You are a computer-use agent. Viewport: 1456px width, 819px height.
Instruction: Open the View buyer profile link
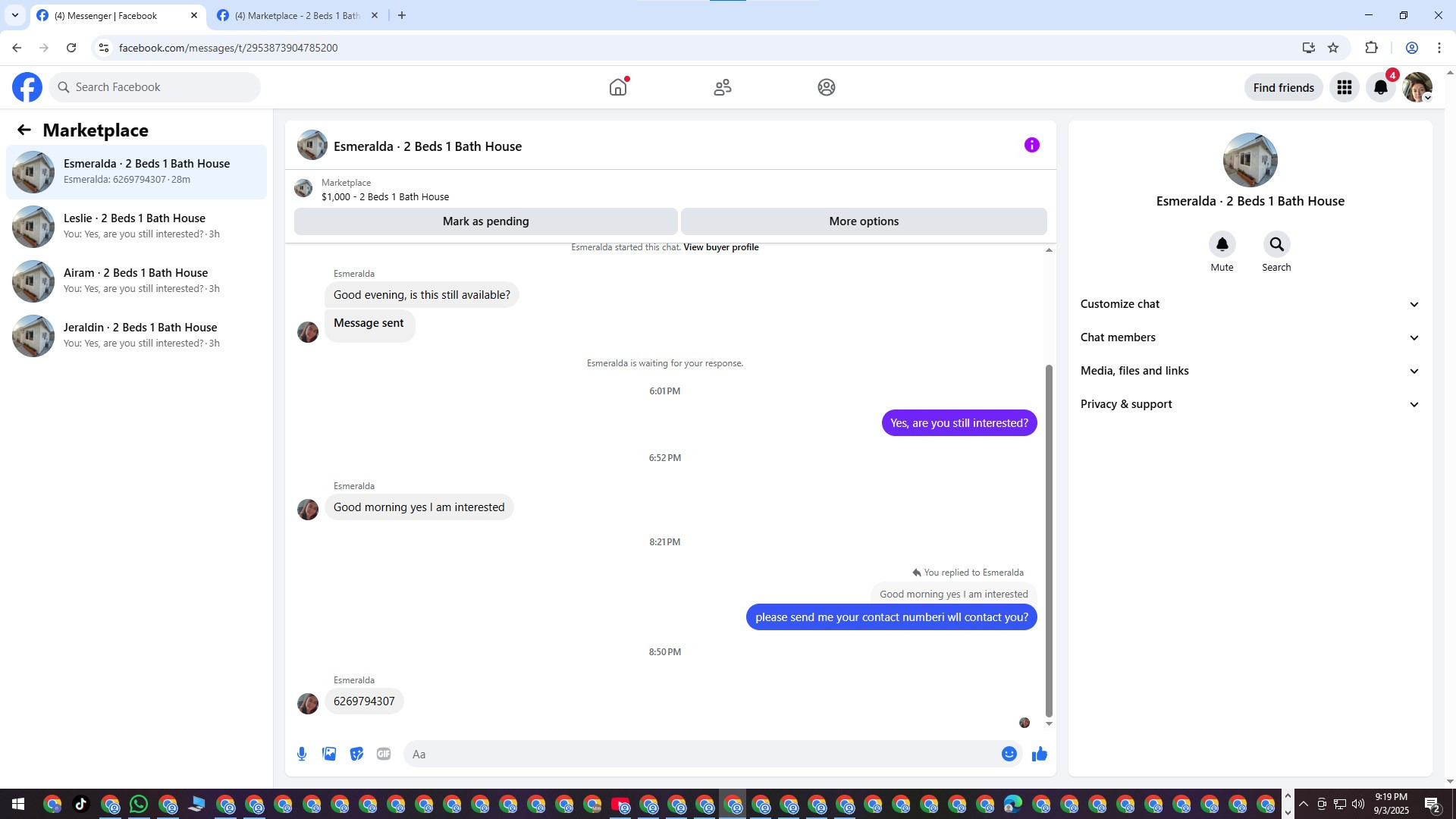pyautogui.click(x=720, y=247)
